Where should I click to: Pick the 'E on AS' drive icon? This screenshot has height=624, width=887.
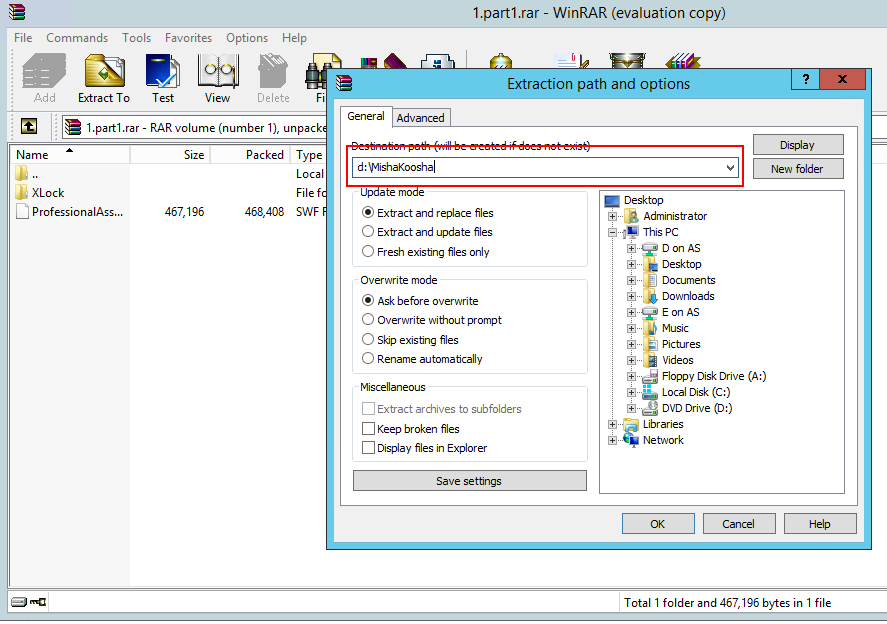tap(650, 312)
